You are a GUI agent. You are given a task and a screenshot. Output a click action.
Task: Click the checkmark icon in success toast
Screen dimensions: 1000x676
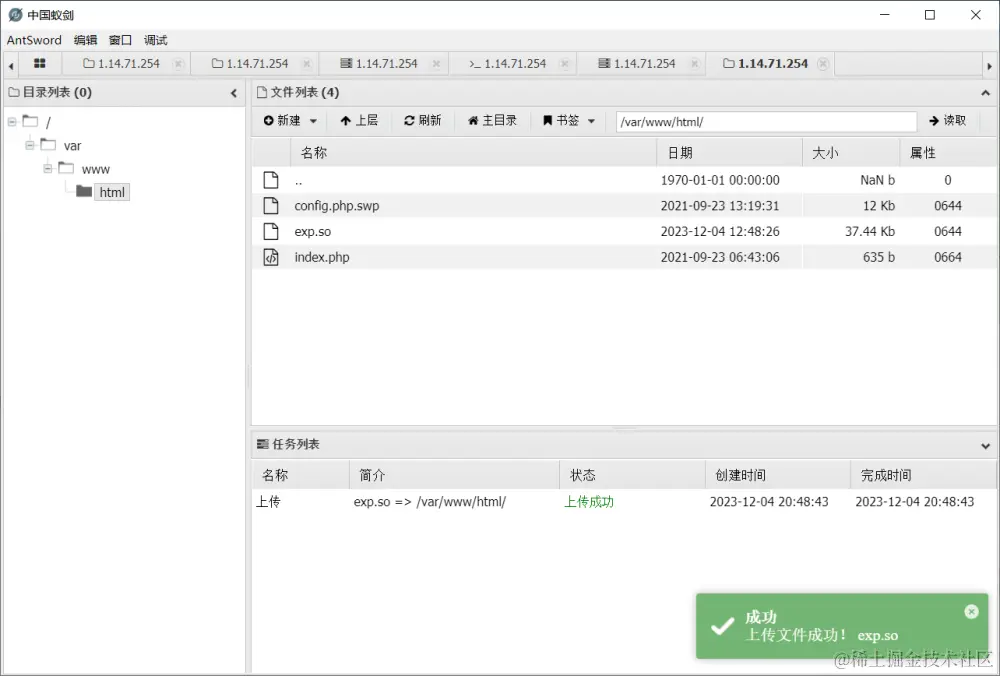pyautogui.click(x=723, y=626)
